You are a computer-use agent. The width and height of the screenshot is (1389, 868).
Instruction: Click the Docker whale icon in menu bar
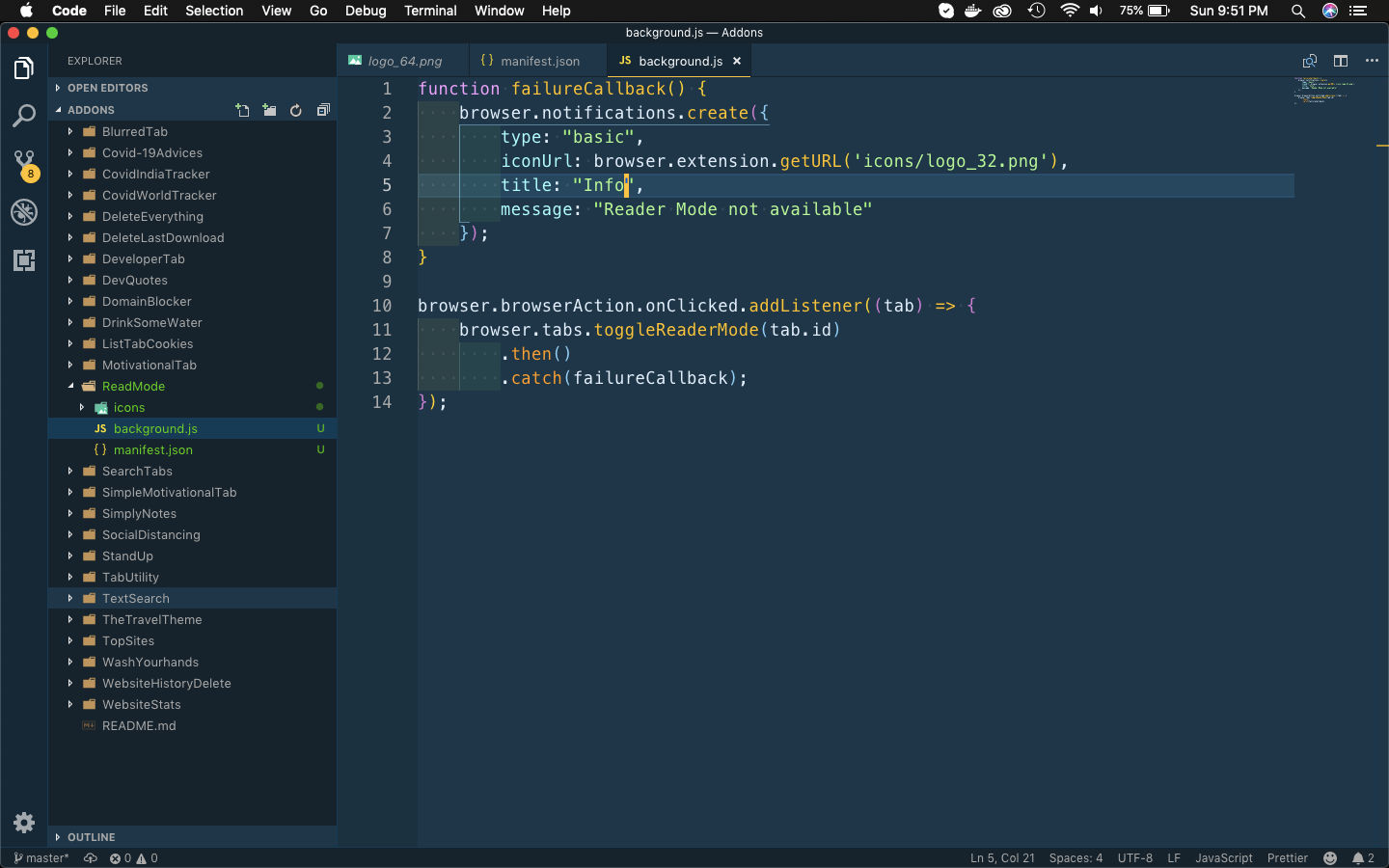point(973,11)
